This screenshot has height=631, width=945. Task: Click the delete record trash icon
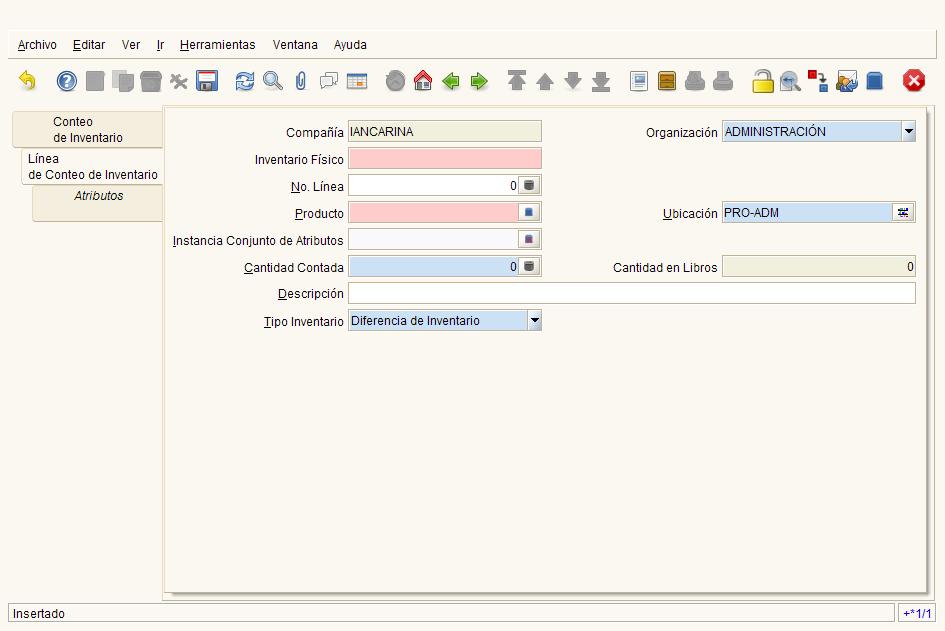click(x=151, y=81)
